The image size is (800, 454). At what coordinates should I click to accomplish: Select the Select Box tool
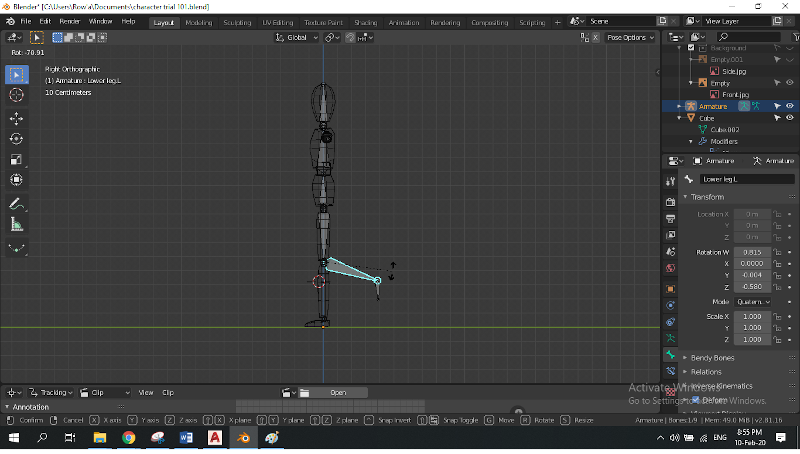tap(17, 74)
